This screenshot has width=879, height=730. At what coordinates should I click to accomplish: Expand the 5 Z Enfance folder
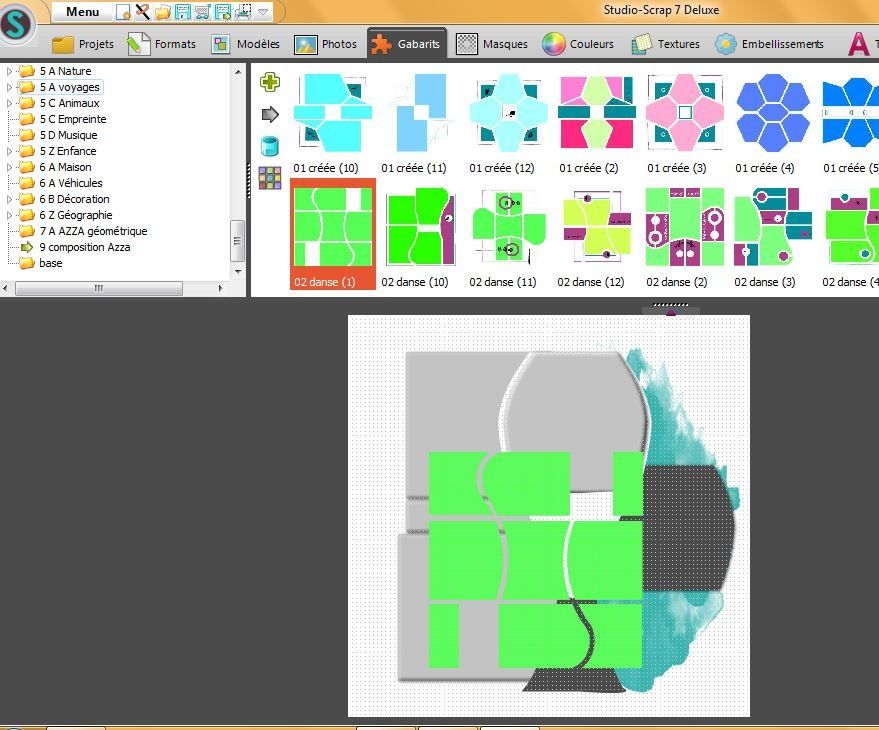[9, 151]
